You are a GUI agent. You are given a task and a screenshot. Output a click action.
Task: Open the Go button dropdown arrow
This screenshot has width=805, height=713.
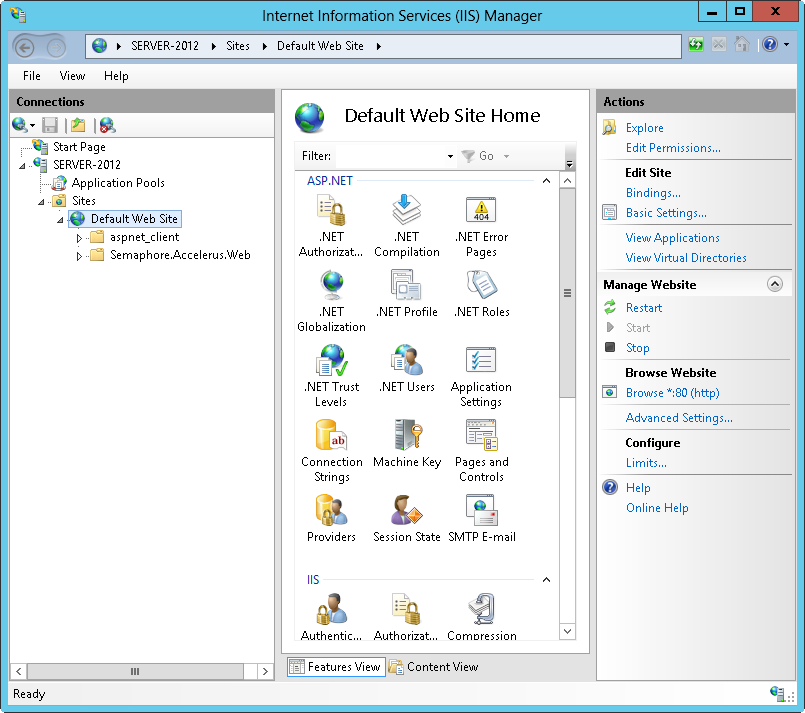[506, 156]
